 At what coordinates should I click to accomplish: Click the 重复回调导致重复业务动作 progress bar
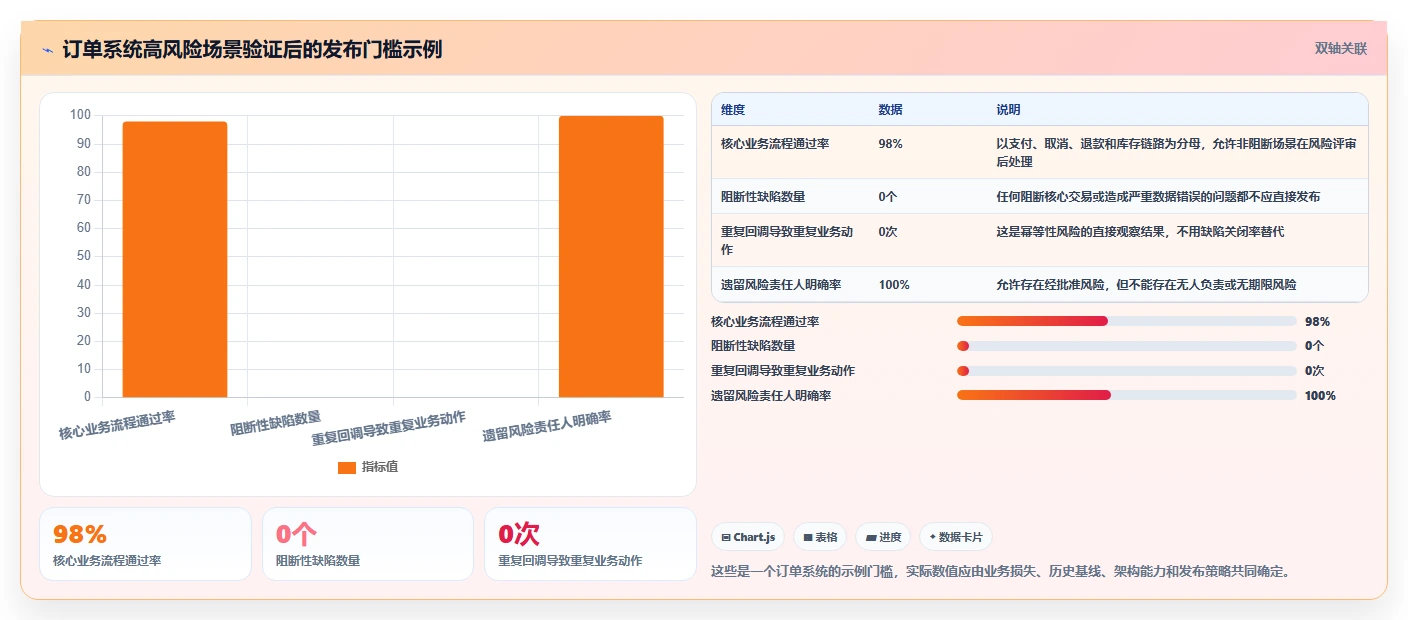pos(1126,371)
